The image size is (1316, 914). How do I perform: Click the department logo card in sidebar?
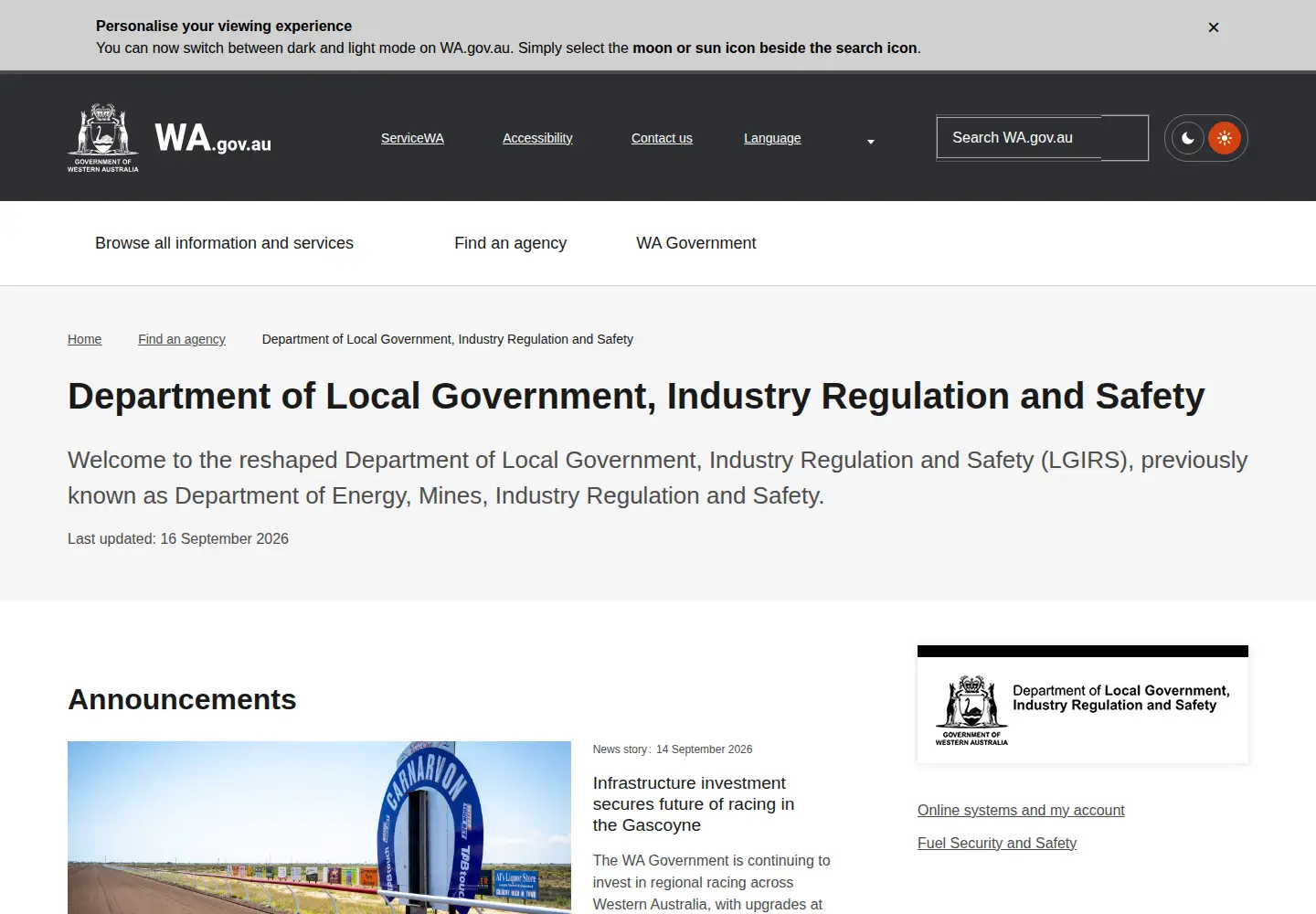(1083, 705)
